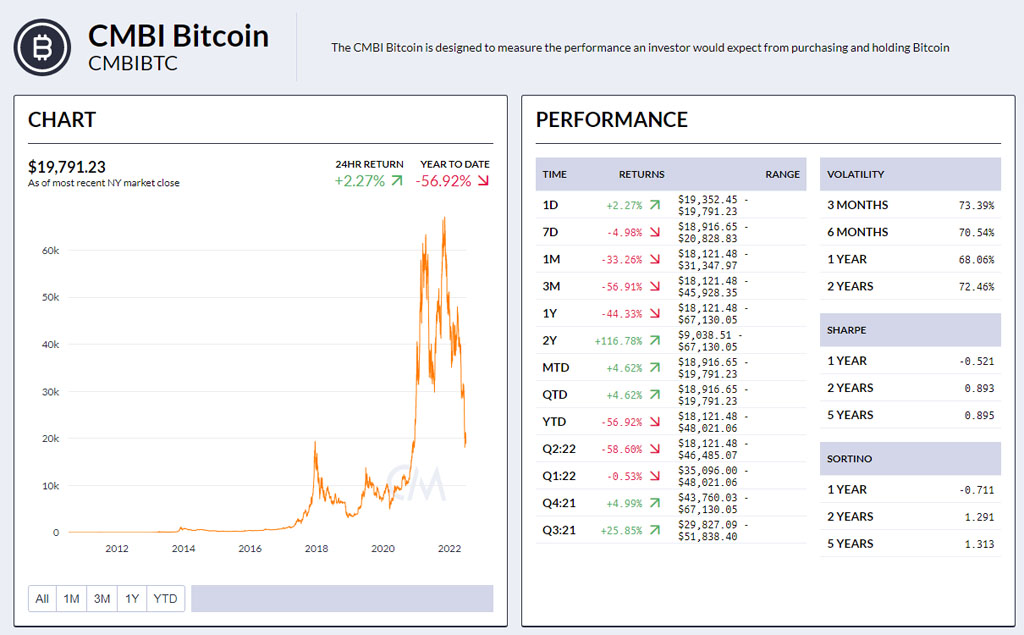The width and height of the screenshot is (1024, 635).
Task: Click the 70.54% 6 months volatility value
Action: click(x=976, y=233)
